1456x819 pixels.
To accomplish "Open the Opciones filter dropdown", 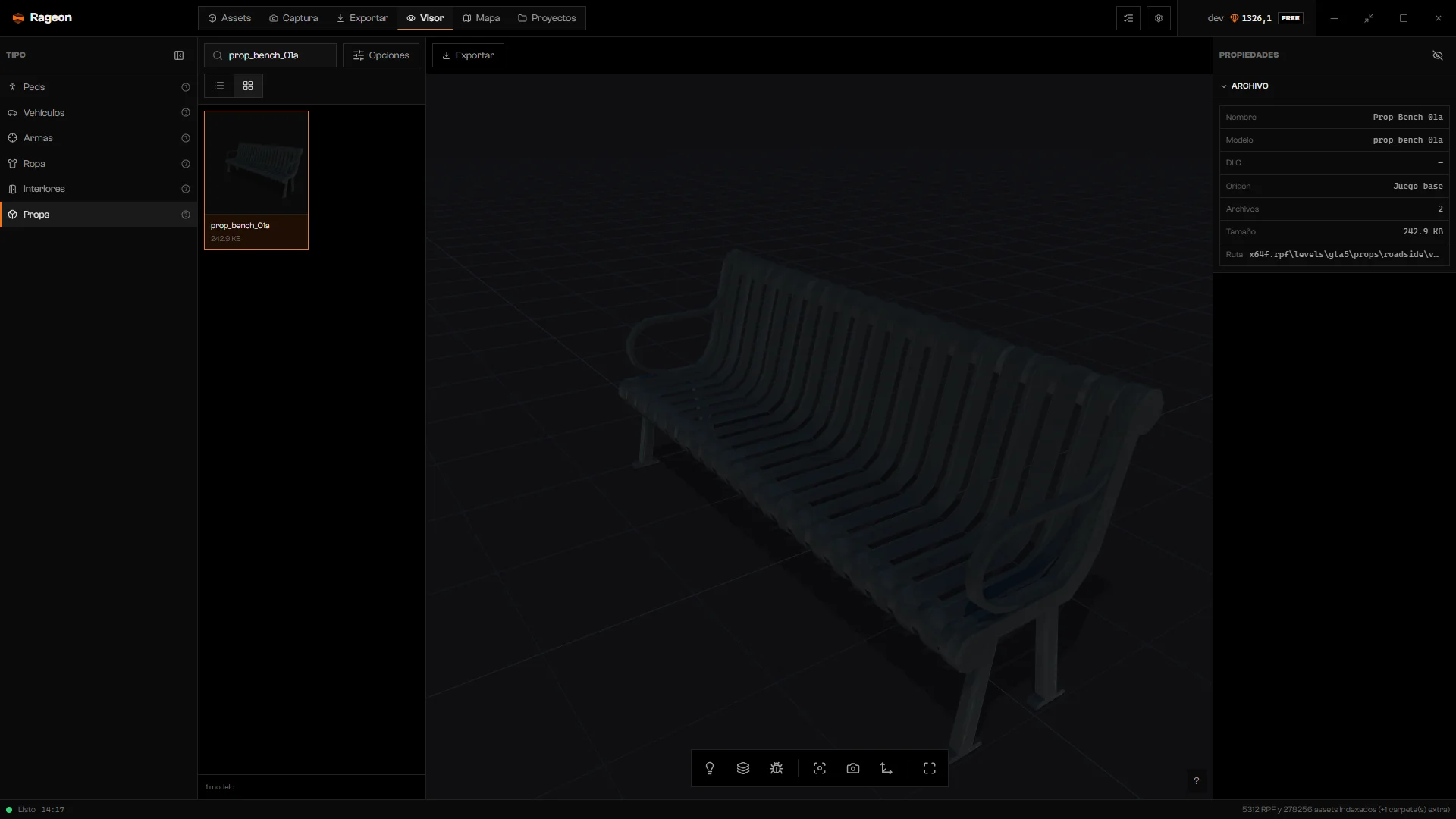I will point(381,55).
